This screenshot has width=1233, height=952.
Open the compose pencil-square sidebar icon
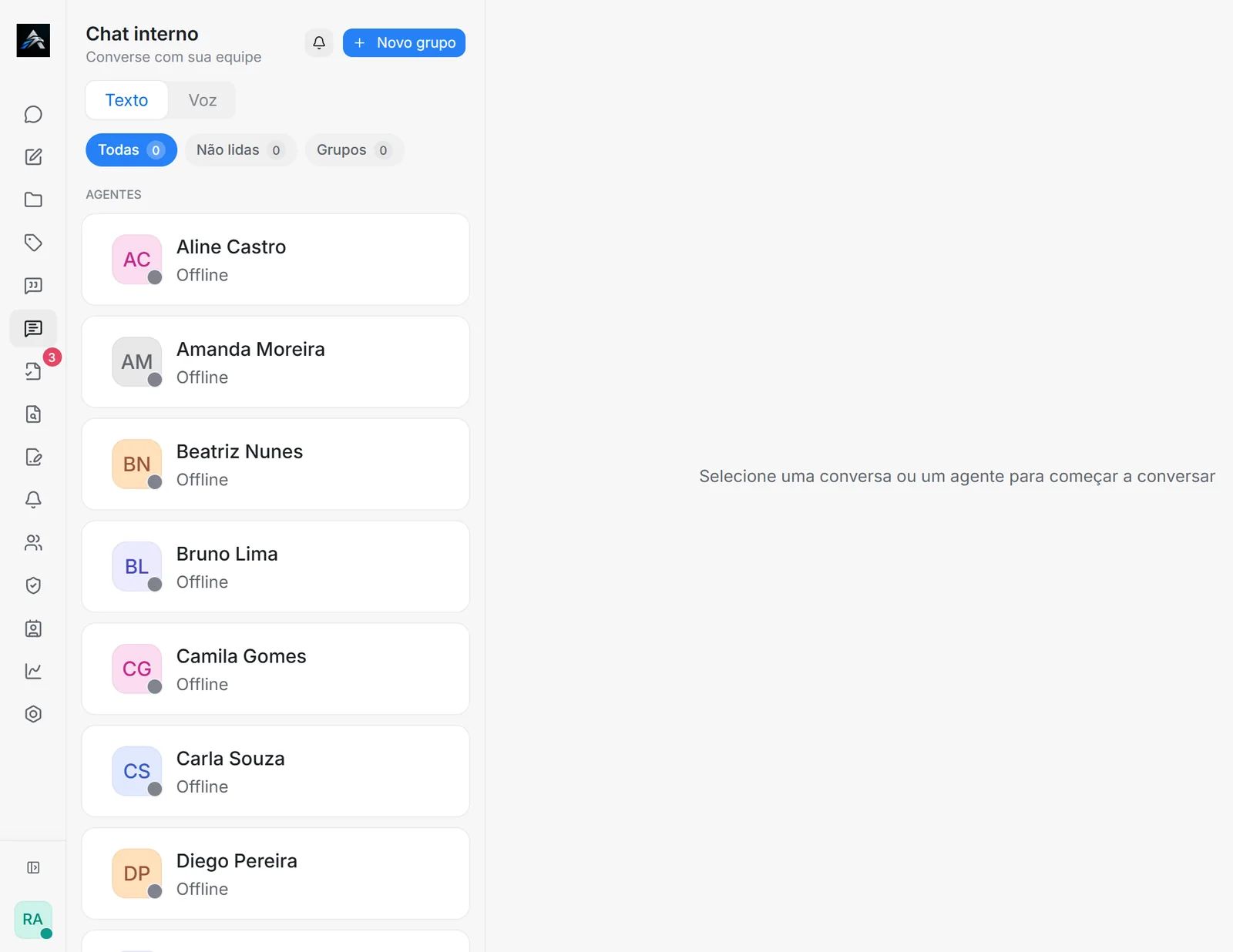(x=33, y=157)
